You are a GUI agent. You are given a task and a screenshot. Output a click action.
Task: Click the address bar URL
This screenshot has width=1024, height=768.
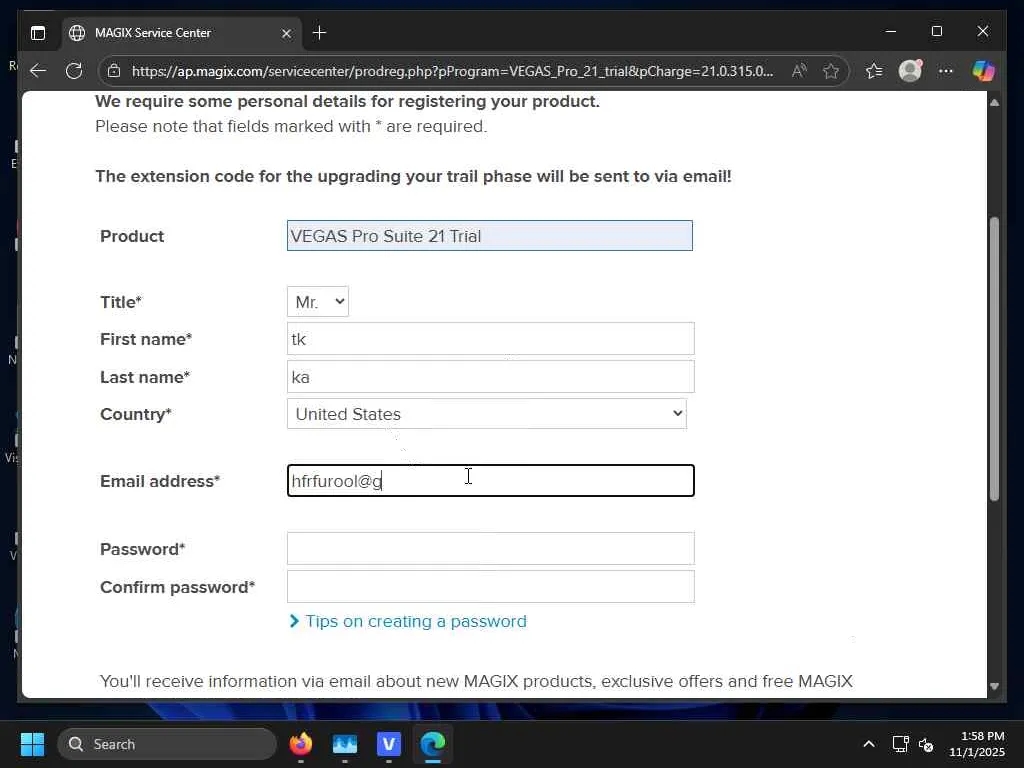point(452,71)
